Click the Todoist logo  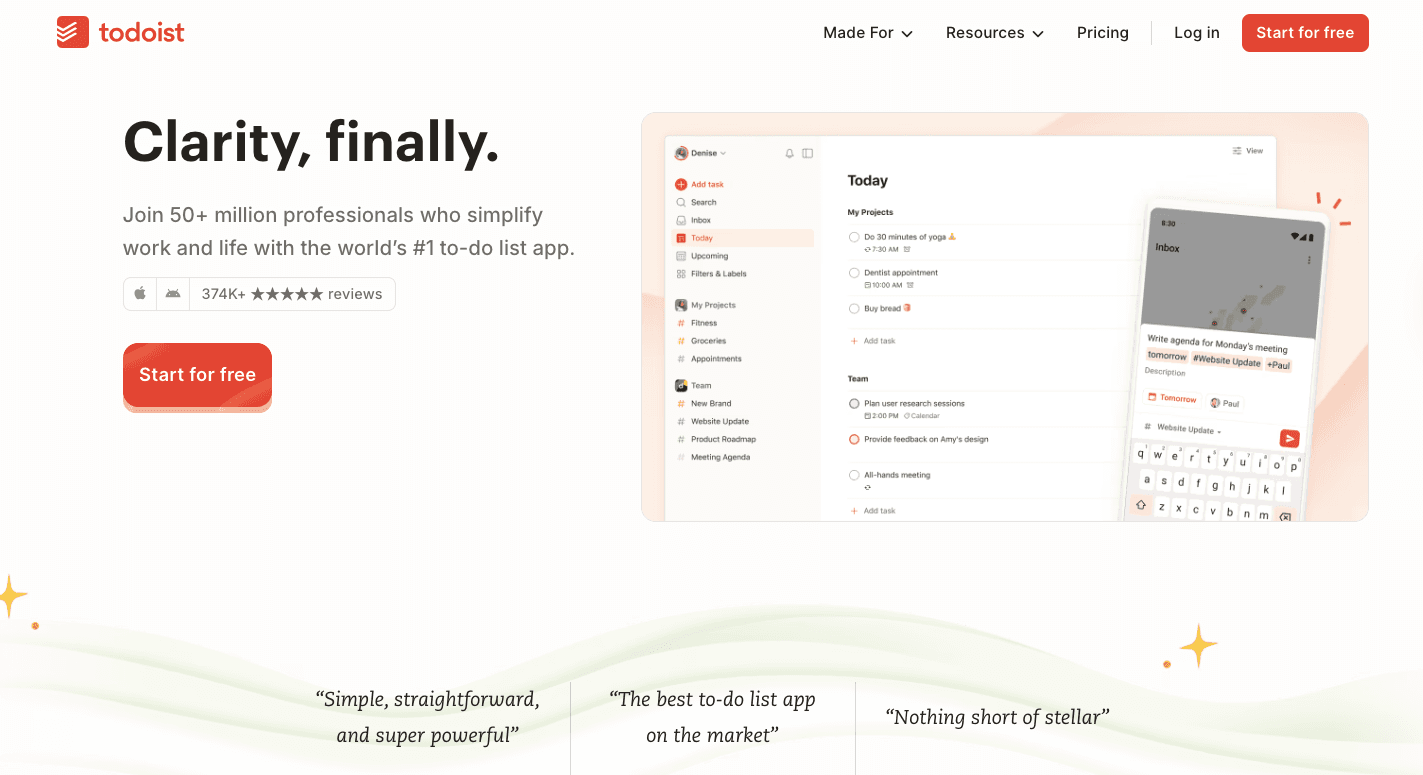coord(119,32)
